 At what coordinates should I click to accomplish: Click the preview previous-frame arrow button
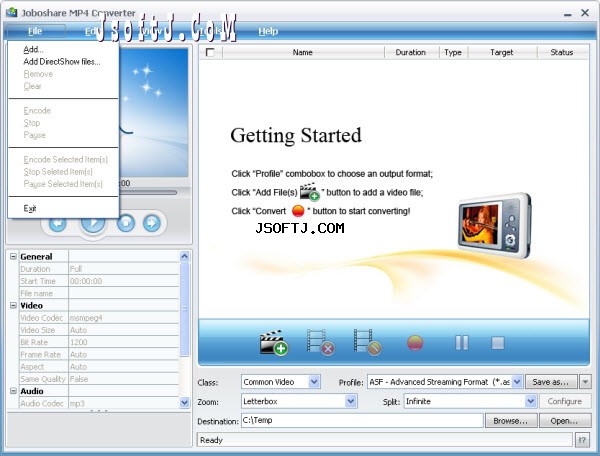pyautogui.click(x=58, y=223)
